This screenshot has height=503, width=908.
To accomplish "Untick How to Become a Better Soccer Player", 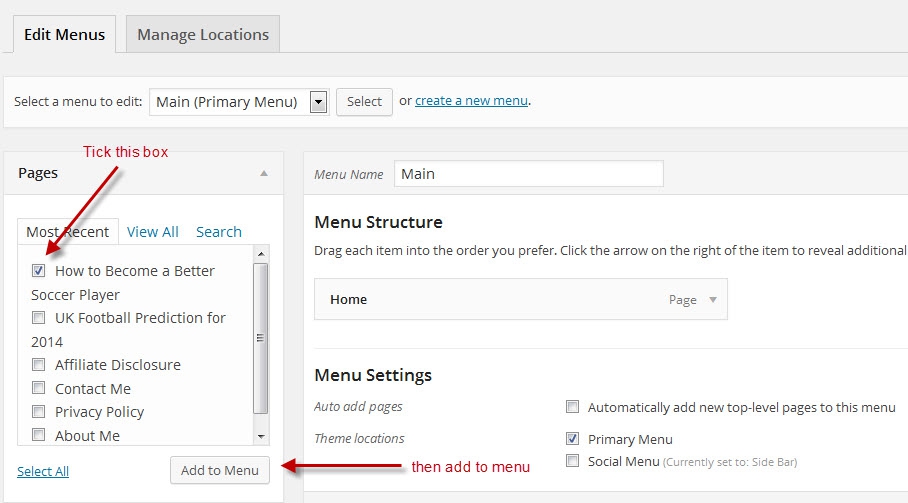I will [x=39, y=270].
